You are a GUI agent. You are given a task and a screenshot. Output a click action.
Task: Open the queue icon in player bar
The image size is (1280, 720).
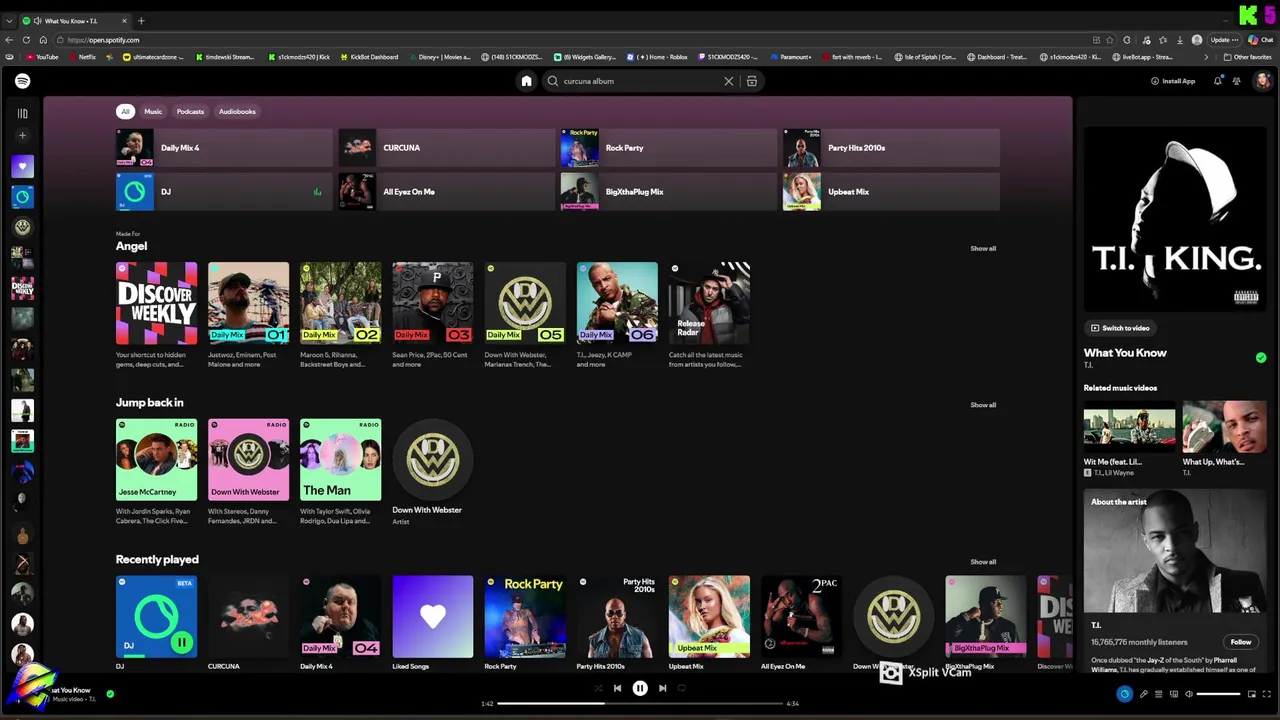pos(1159,694)
